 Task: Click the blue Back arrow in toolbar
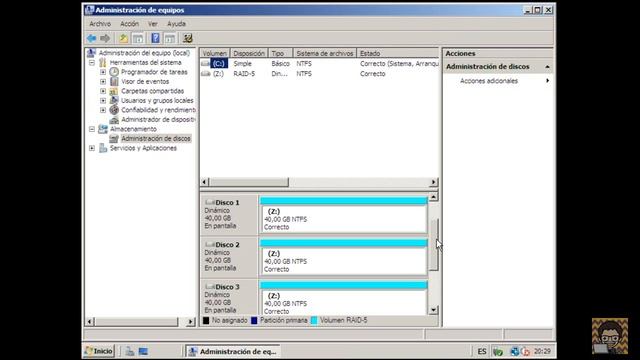point(91,38)
